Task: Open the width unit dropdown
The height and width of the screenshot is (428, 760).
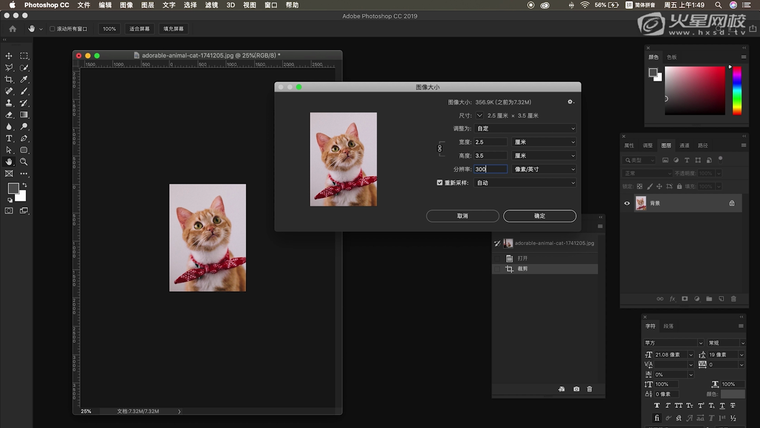Action: 544,142
